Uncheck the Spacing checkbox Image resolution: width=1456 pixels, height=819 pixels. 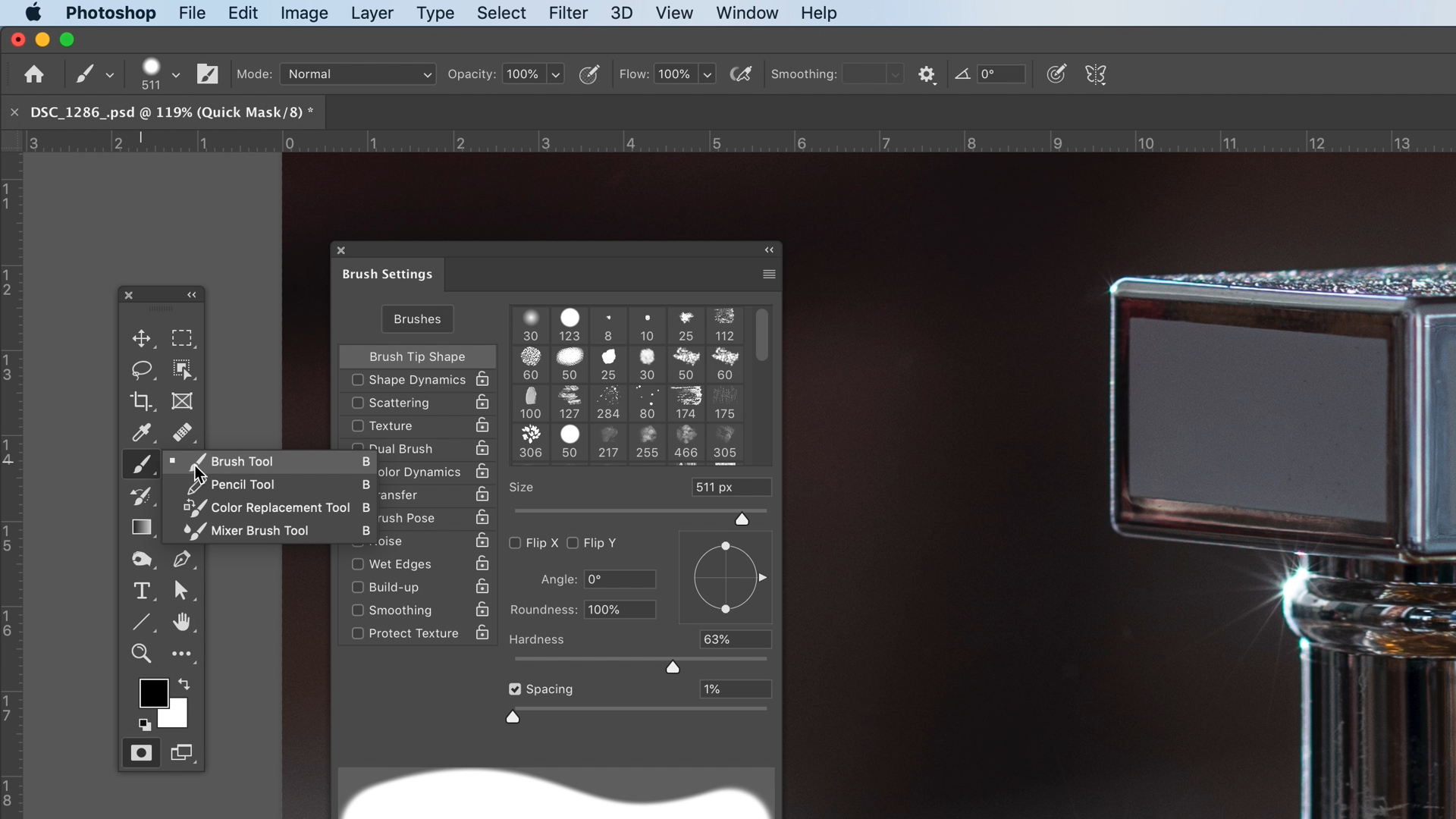(x=516, y=689)
